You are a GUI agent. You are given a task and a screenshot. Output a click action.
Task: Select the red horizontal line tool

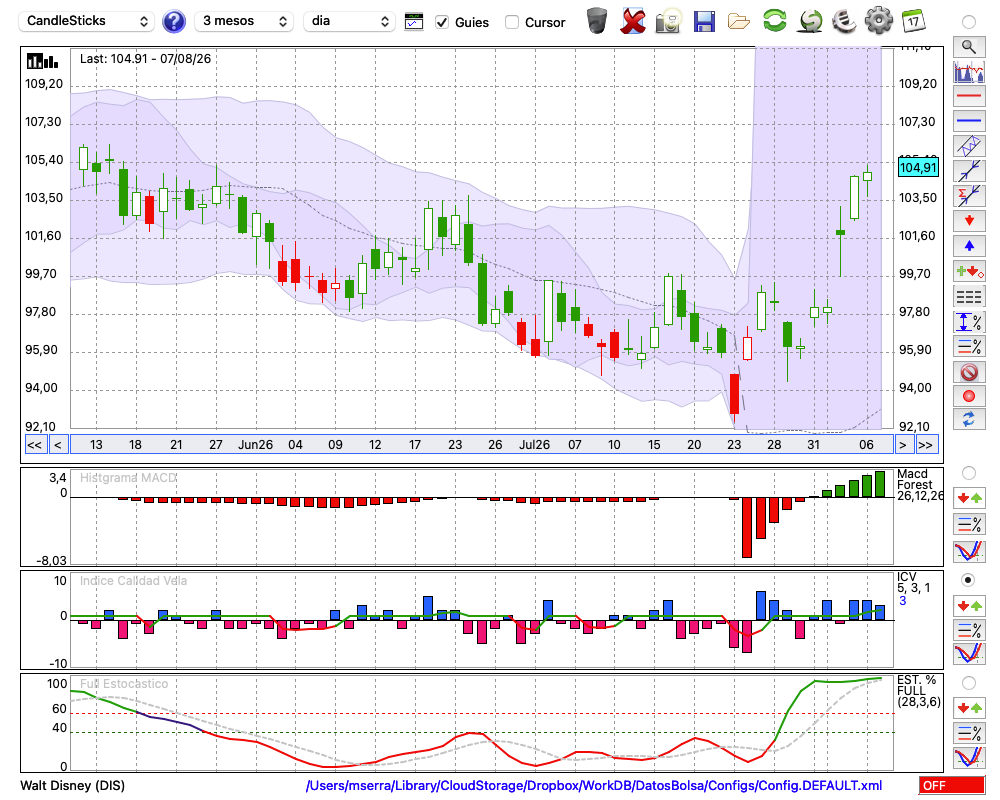tap(969, 96)
